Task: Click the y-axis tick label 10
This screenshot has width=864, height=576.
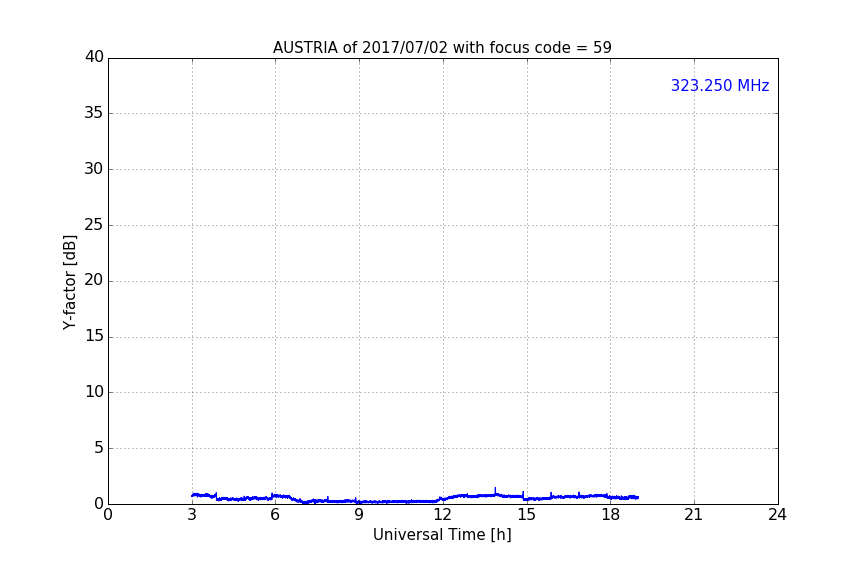Action: click(x=94, y=392)
